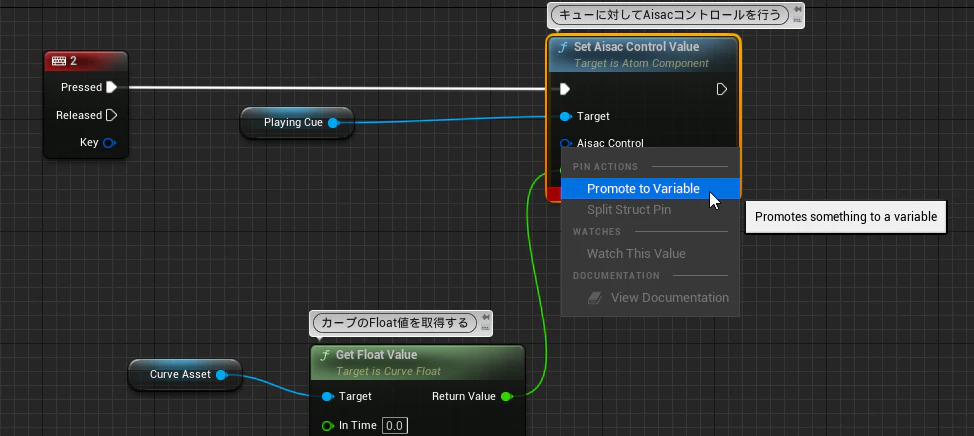
Task: Select the Get Float Value node title
Action: (376, 355)
